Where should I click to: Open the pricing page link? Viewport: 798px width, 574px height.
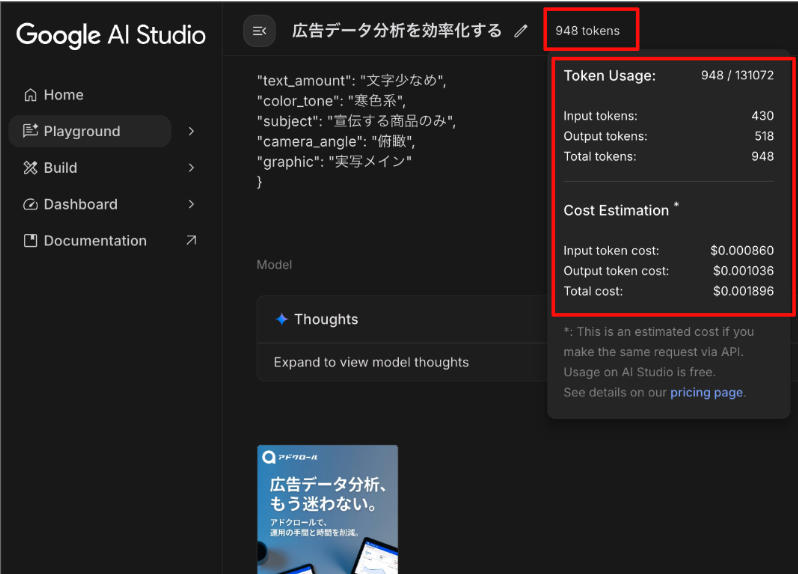pyautogui.click(x=706, y=392)
